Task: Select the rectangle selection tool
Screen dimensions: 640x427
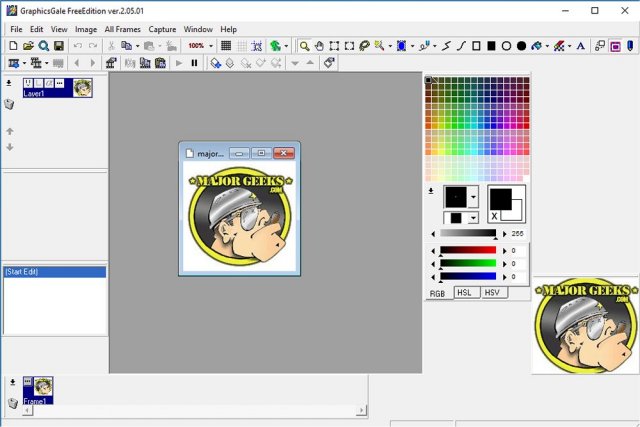Action: (x=335, y=46)
